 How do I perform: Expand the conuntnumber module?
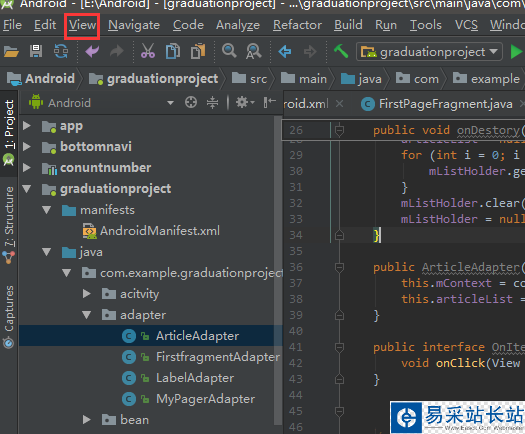tap(27, 167)
